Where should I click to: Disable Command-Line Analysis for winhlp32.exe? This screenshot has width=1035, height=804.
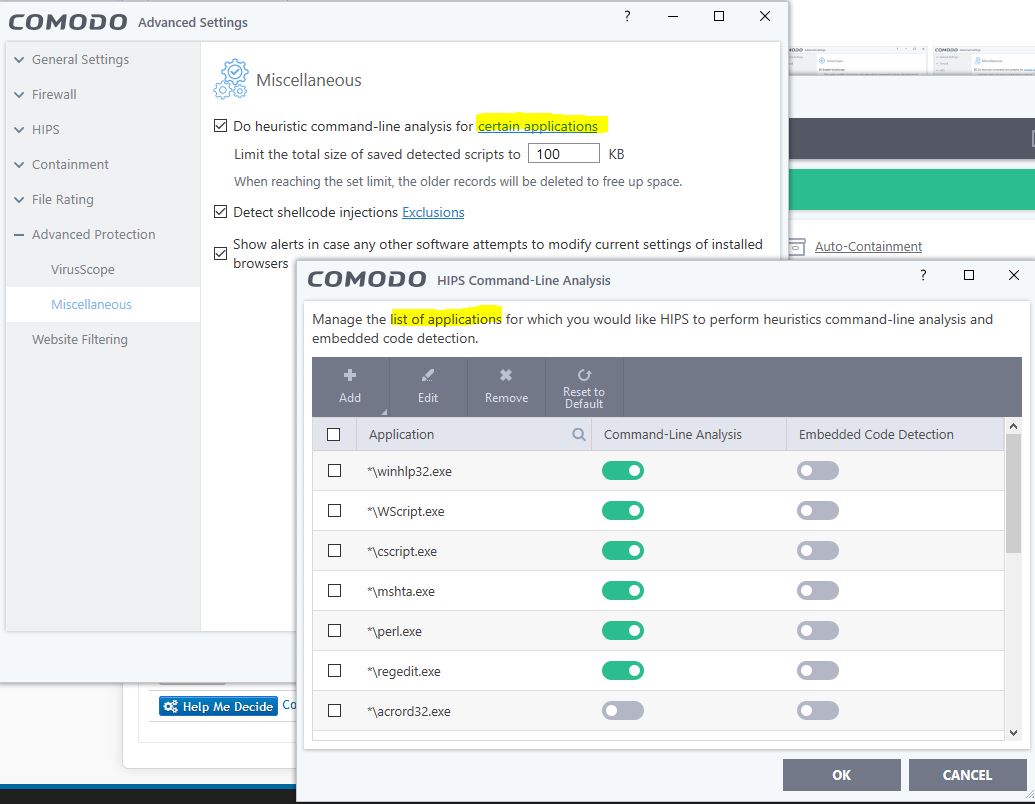pyautogui.click(x=622, y=471)
